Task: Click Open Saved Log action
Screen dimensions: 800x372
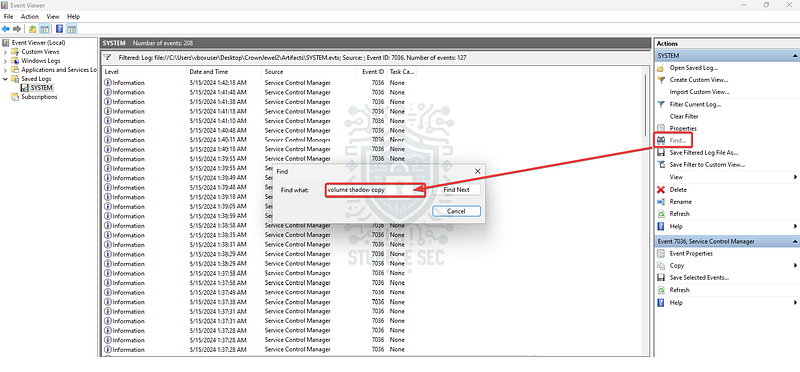Action: click(x=693, y=68)
